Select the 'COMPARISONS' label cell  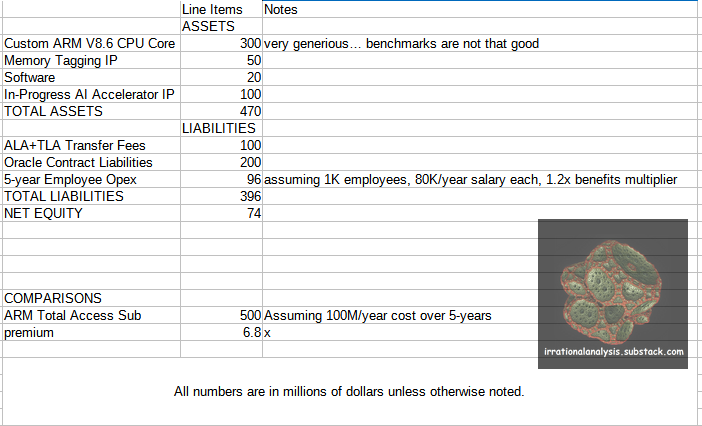tap(91, 298)
